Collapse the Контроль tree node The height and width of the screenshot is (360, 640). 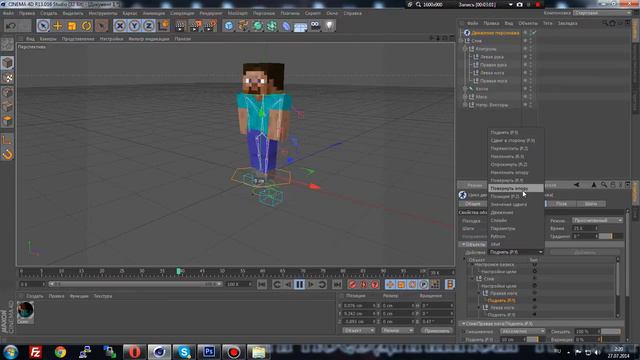(x=464, y=49)
